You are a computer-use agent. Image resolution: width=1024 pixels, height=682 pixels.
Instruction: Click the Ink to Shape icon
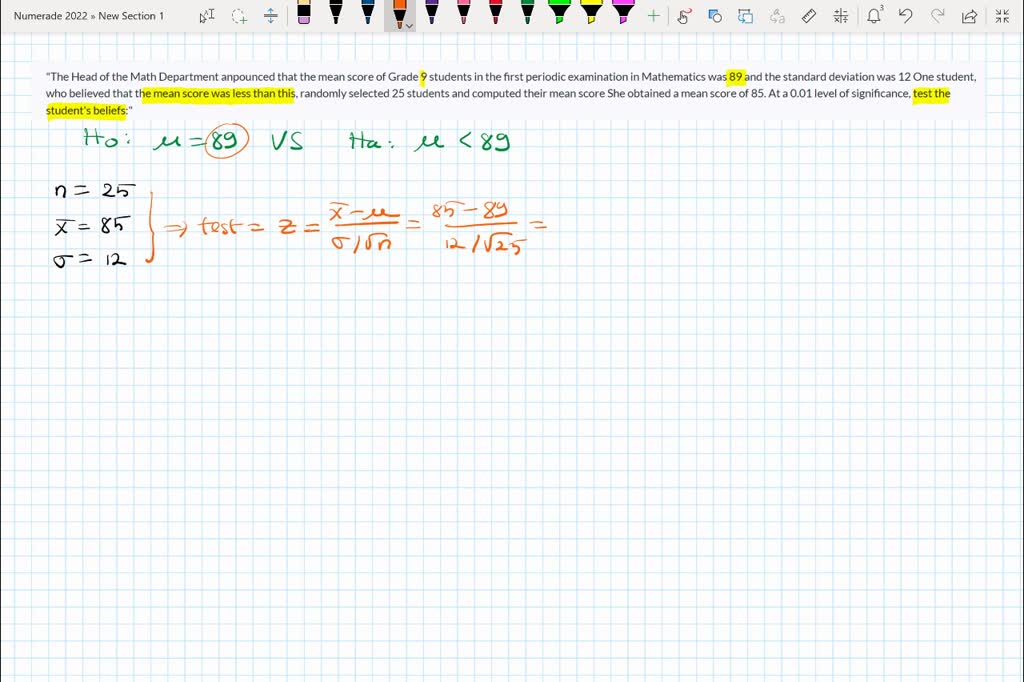(x=746, y=16)
